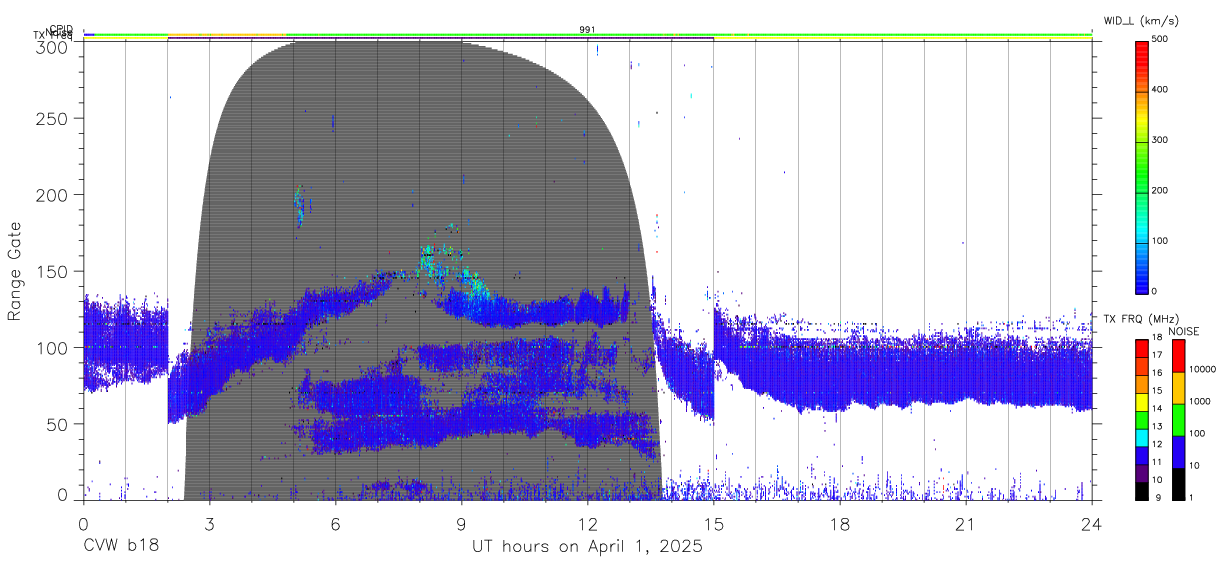Click the green swatch in NOISE legend
The width and height of the screenshot is (1228, 567).
tap(1177, 419)
